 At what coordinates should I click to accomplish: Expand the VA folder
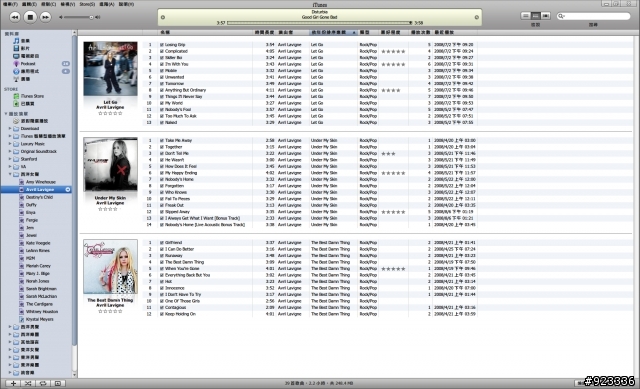tap(10, 167)
